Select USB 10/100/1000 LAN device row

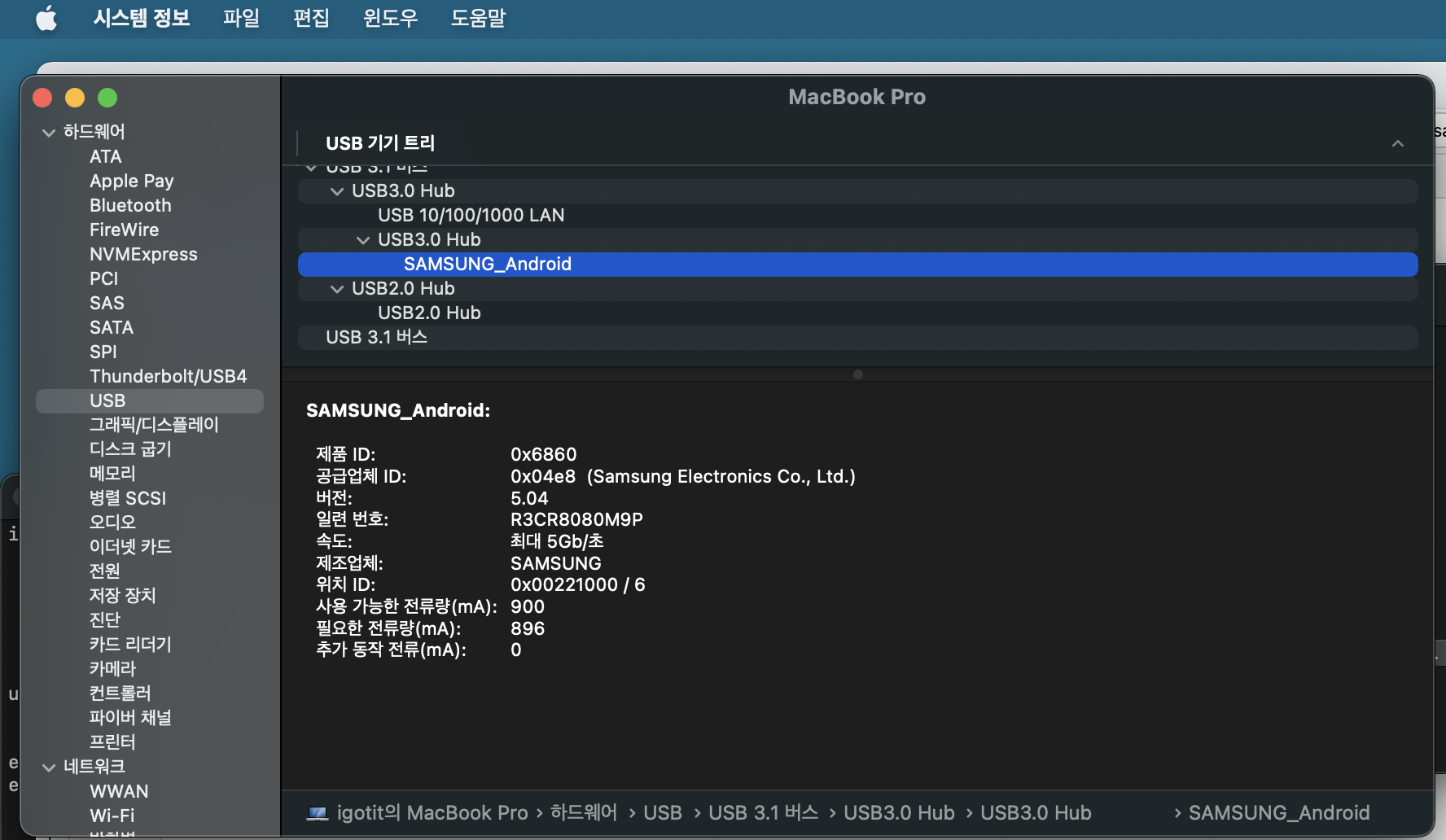pyautogui.click(x=857, y=216)
